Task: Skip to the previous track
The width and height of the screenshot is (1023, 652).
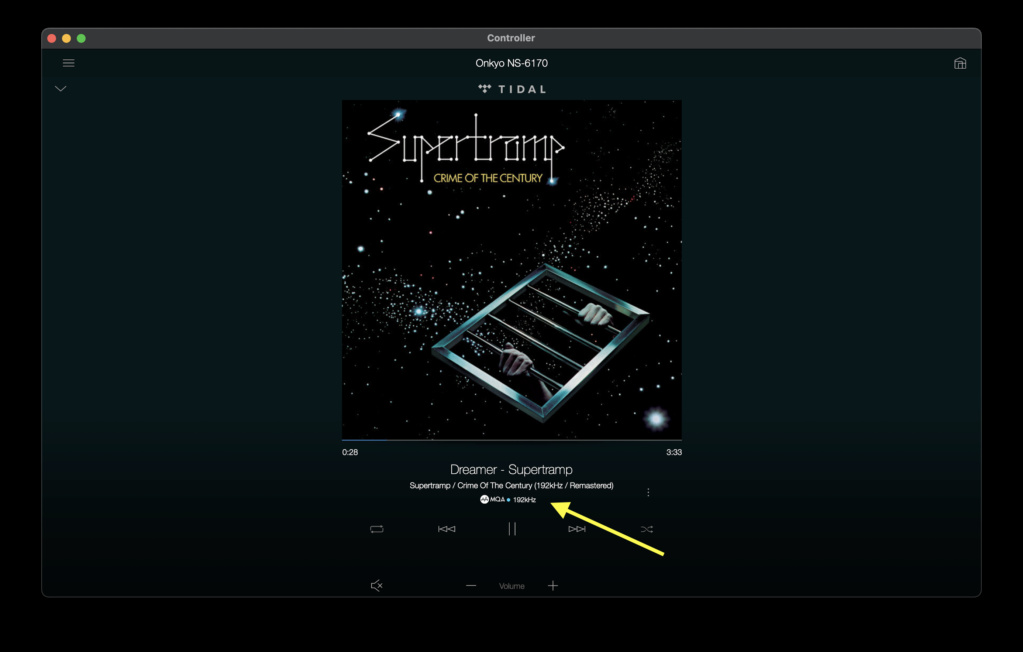Action: pyautogui.click(x=446, y=529)
